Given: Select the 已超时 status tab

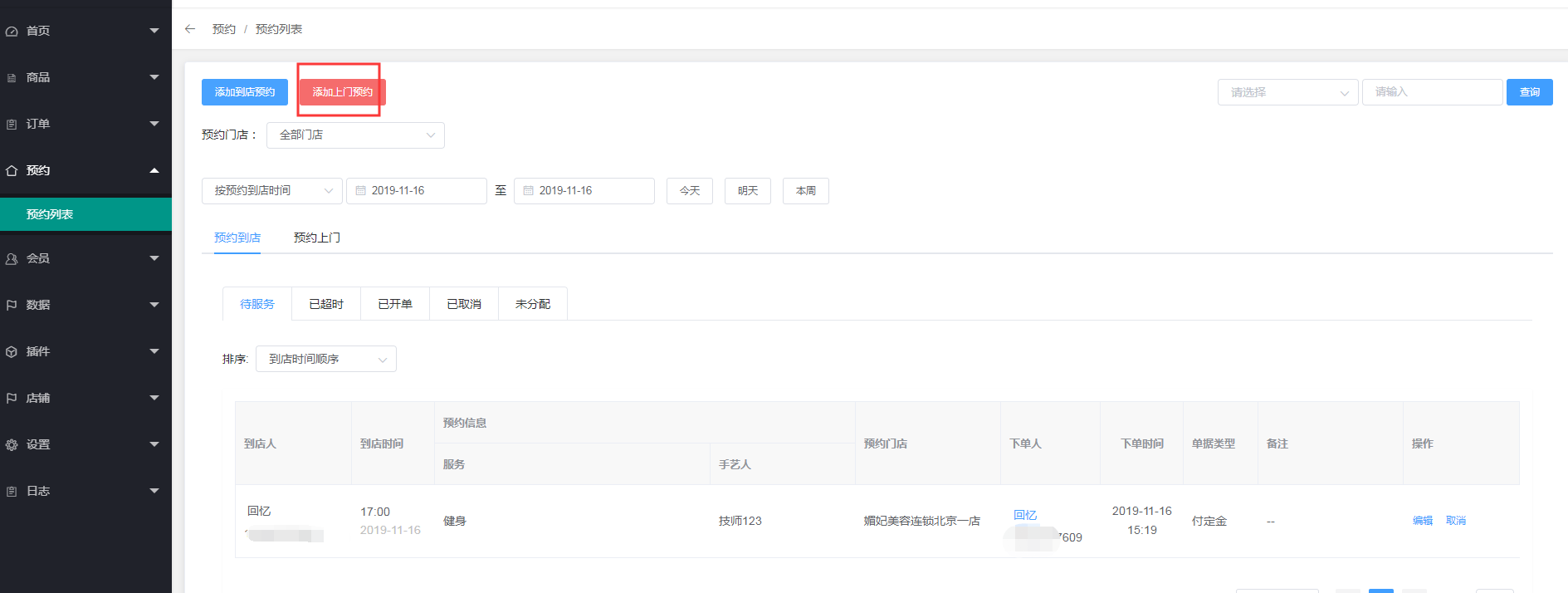Looking at the screenshot, I should click(x=326, y=304).
